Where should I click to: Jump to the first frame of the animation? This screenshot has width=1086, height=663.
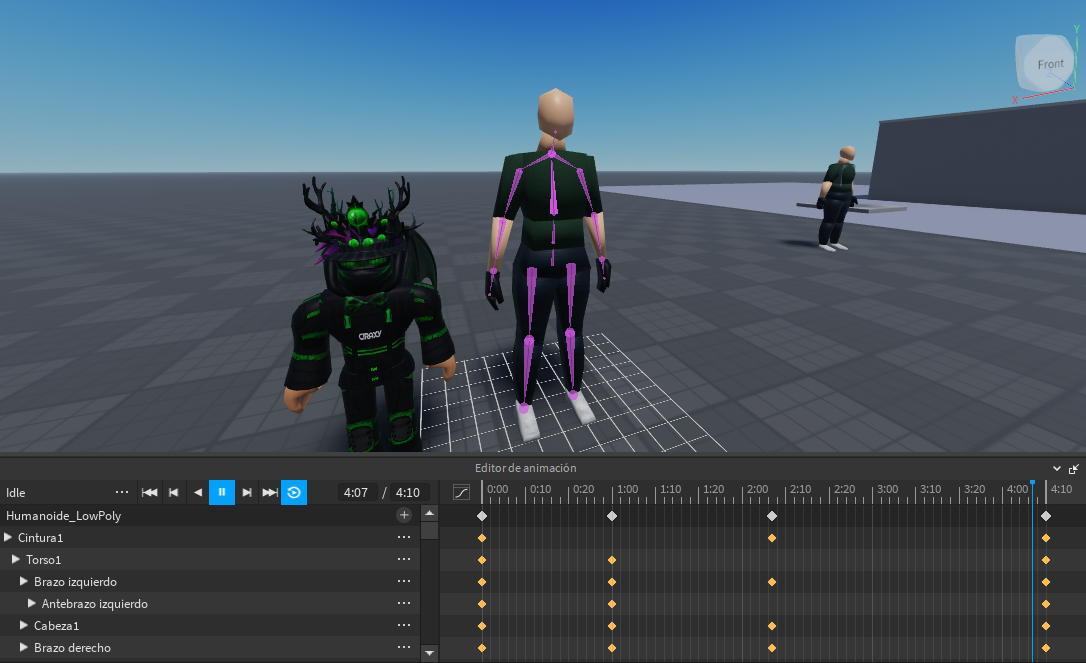coord(149,492)
